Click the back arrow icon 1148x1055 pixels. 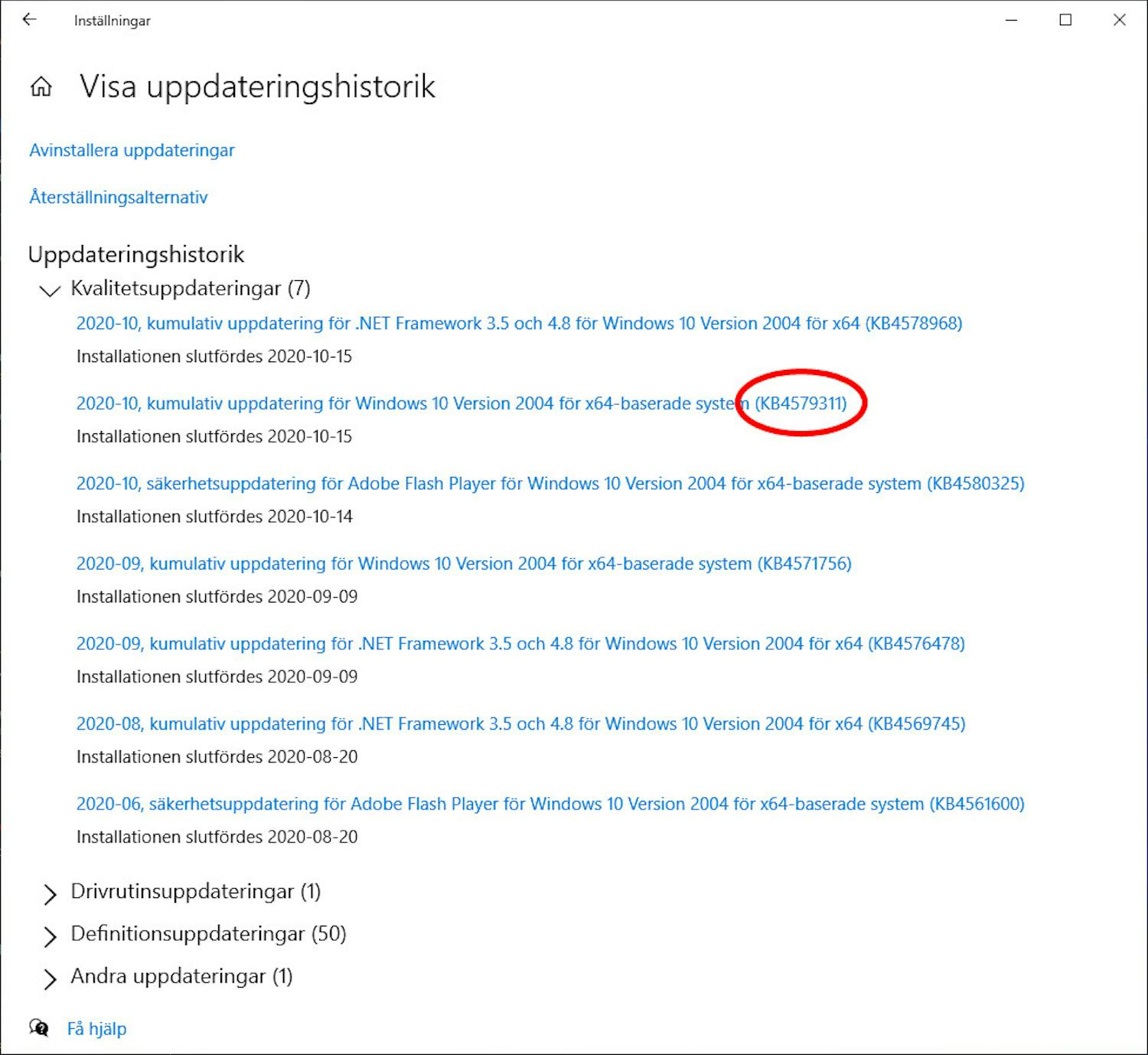tap(29, 20)
